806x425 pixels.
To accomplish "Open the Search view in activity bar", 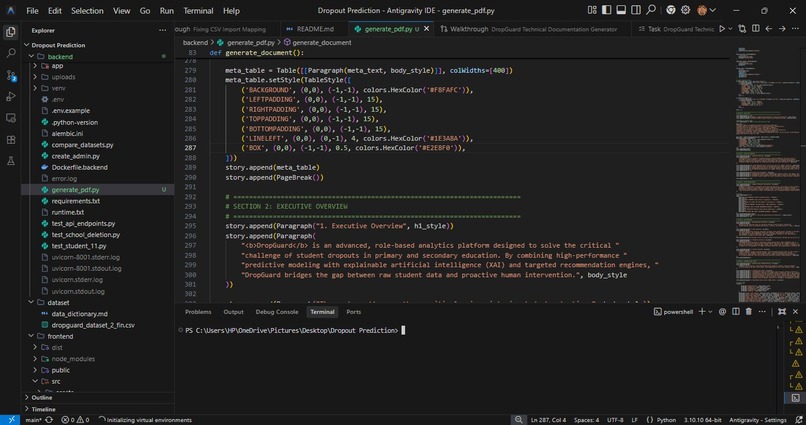I will tap(10, 53).
